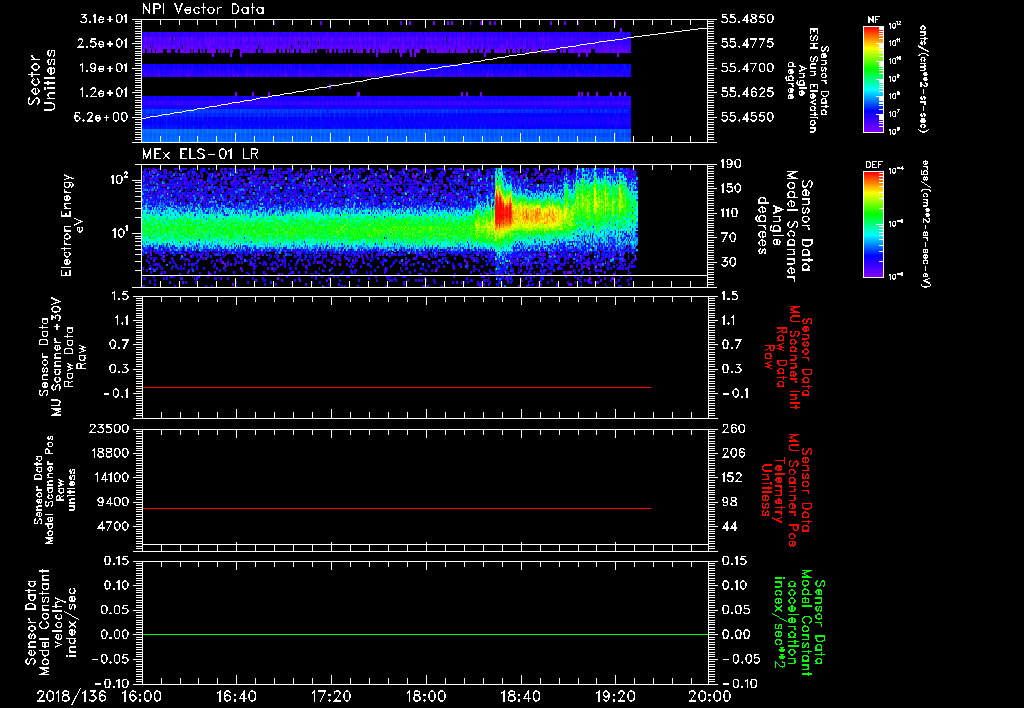Click the 110 scanner angle tick label
Viewport: 1024px width, 708px height.
[x=731, y=213]
